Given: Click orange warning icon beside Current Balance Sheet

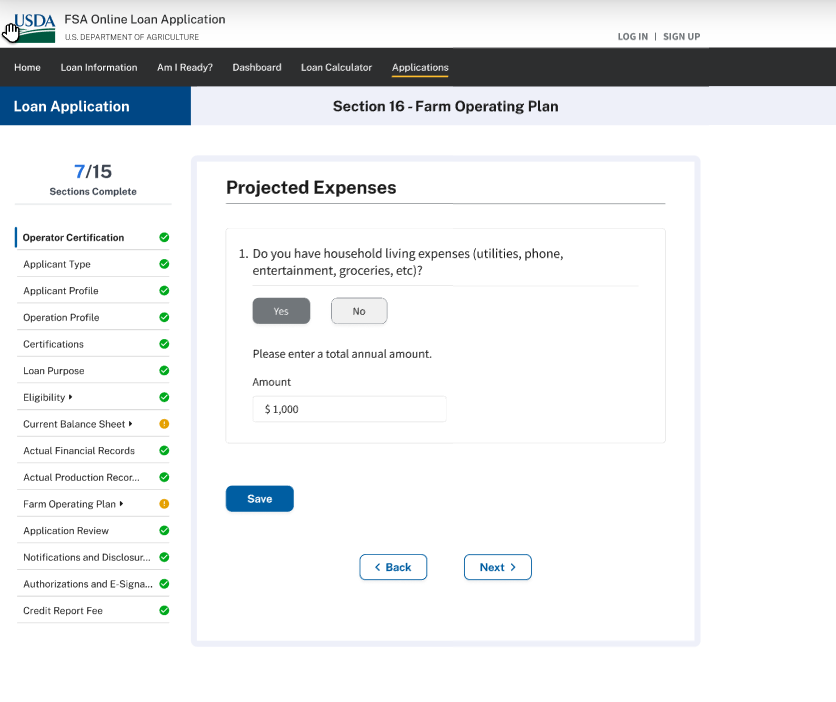Looking at the screenshot, I should pos(164,424).
